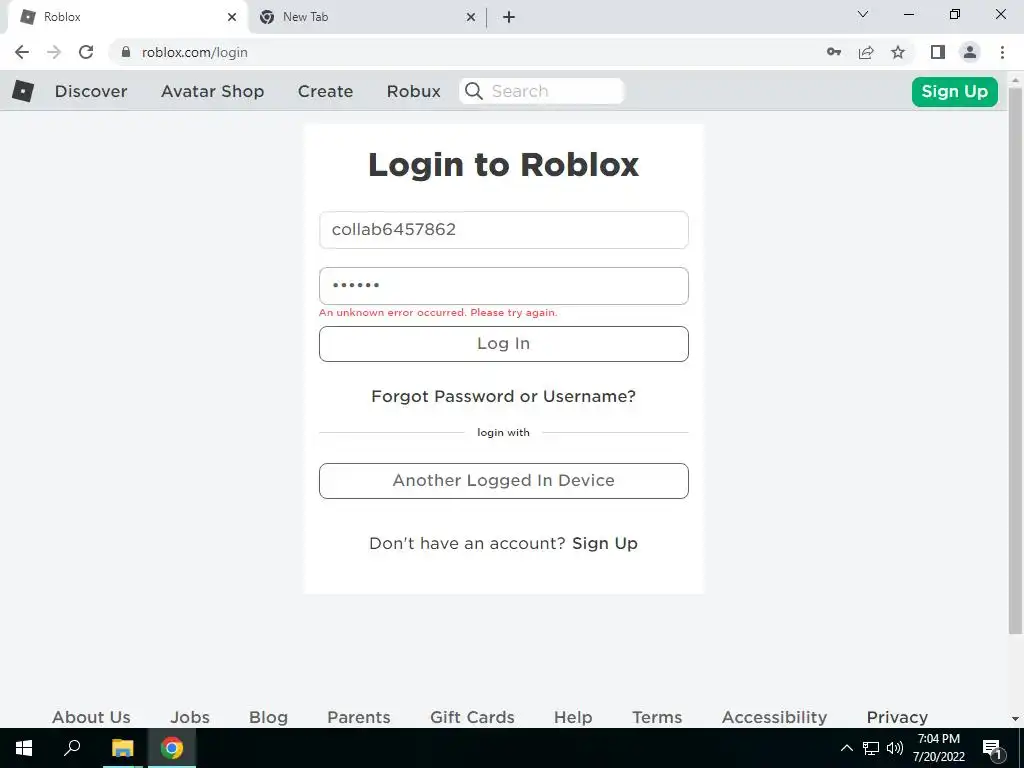Screen dimensions: 1024x768
Task: Click the 'An unknown error occurred' message
Action: [438, 313]
